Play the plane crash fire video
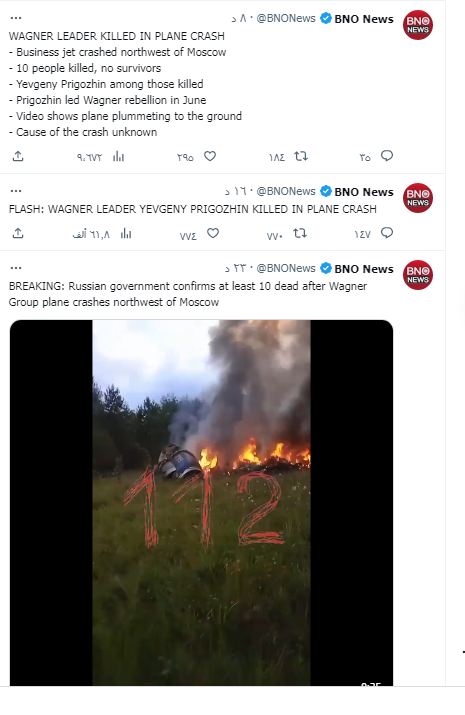Image resolution: width=465 pixels, height=715 pixels. point(201,503)
